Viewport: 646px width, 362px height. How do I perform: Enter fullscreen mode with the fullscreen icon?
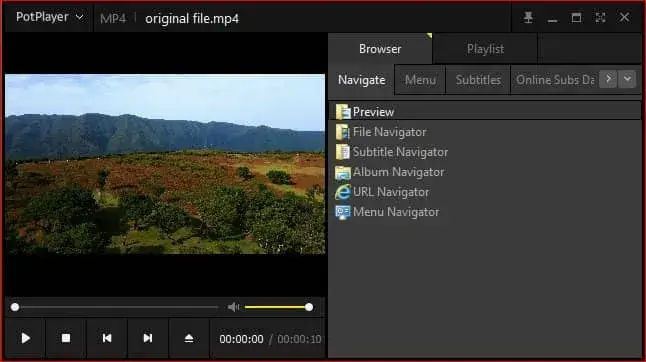(600, 17)
